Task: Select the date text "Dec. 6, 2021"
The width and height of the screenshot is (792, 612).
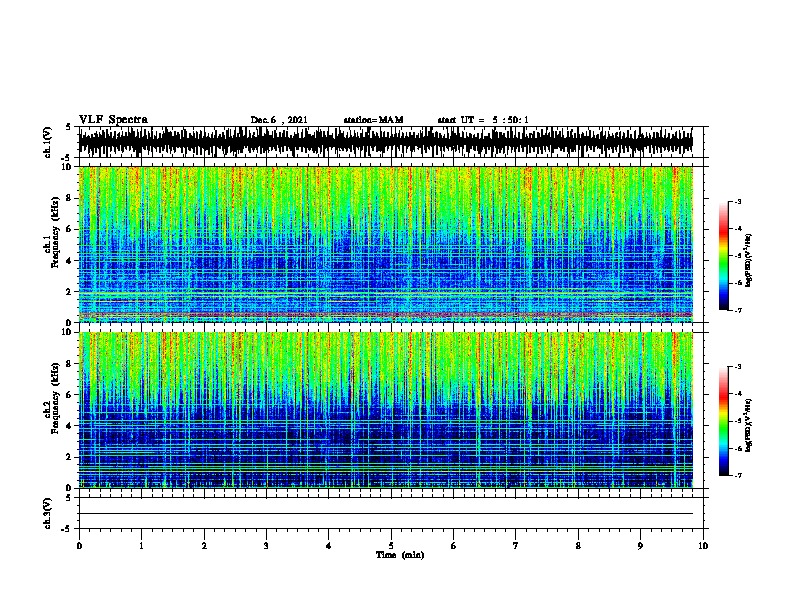Action: click(279, 120)
